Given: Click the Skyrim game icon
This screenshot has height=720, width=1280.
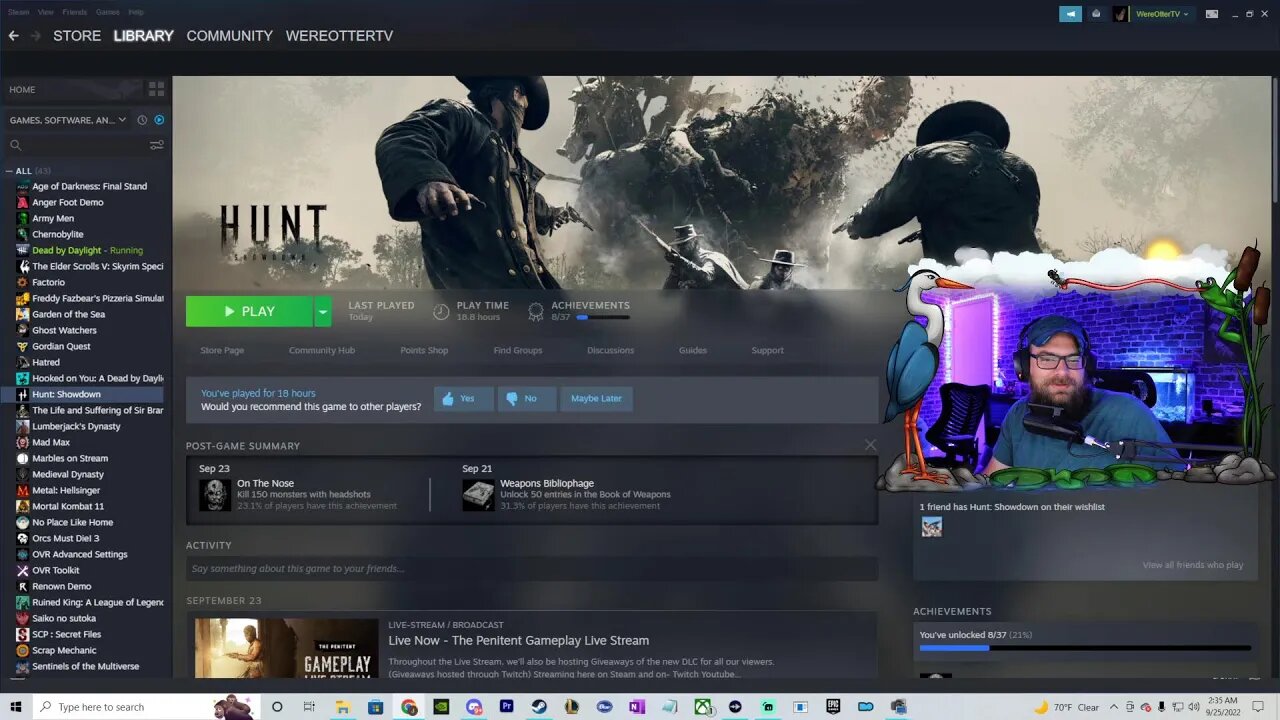Looking at the screenshot, I should click(x=23, y=266).
